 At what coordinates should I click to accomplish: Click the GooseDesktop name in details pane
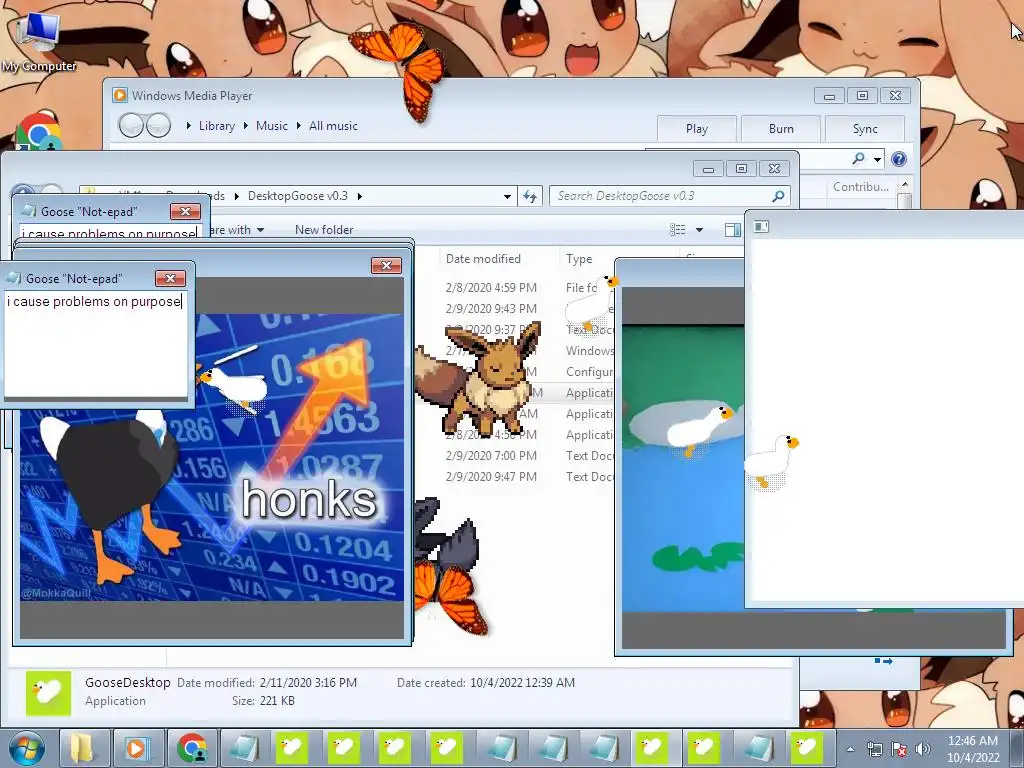pos(127,682)
